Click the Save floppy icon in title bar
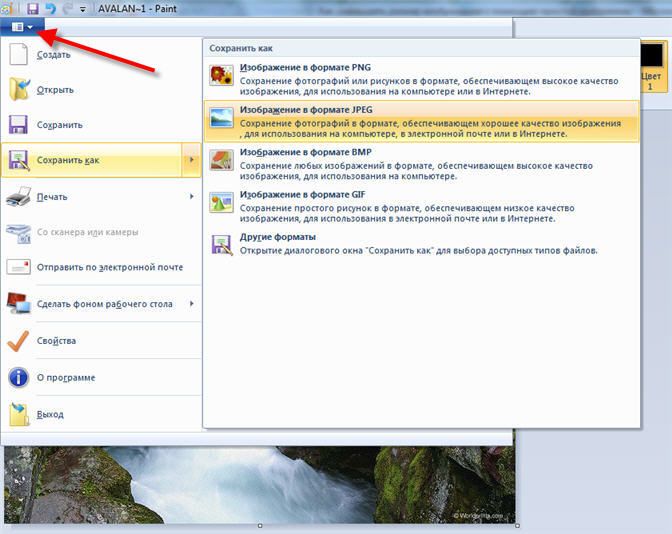672x534 pixels. (x=33, y=8)
